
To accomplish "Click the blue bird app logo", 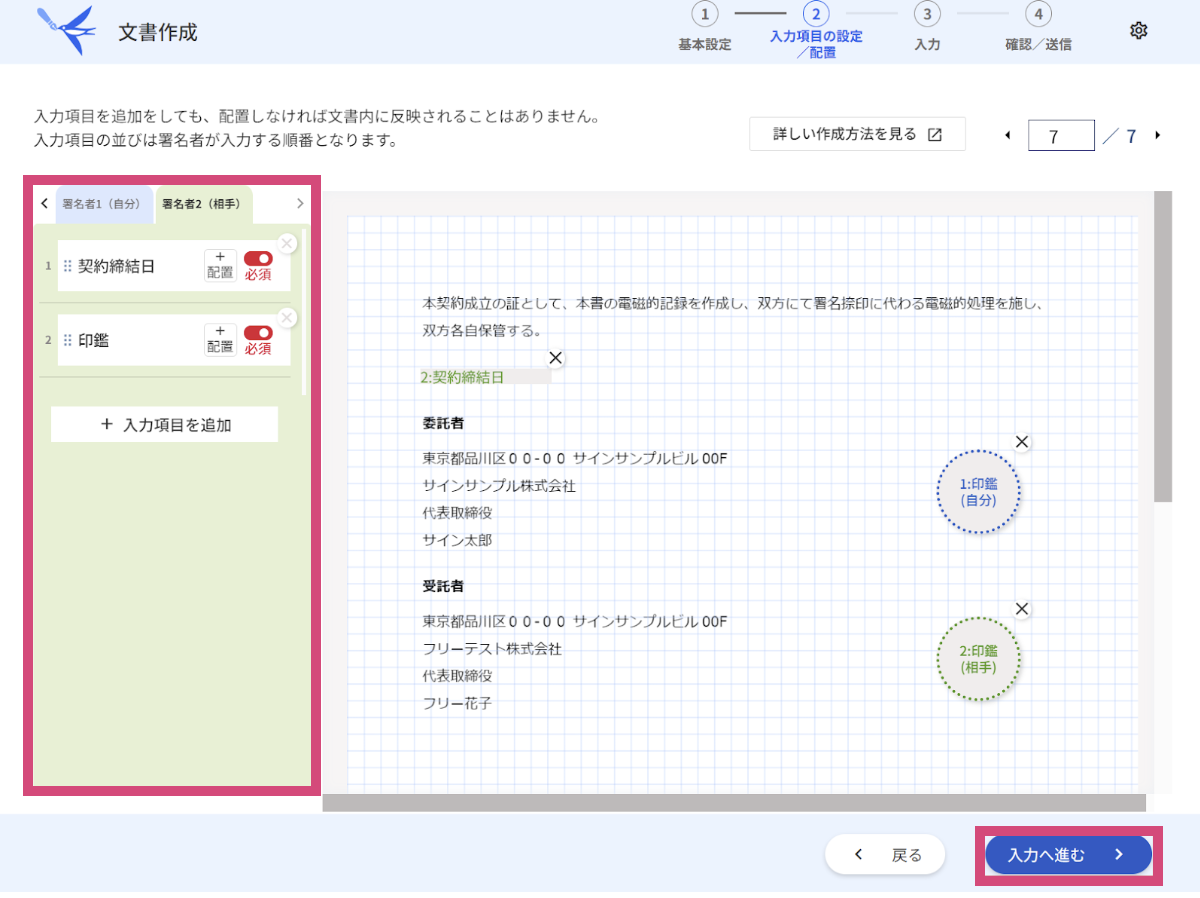I will (66, 31).
